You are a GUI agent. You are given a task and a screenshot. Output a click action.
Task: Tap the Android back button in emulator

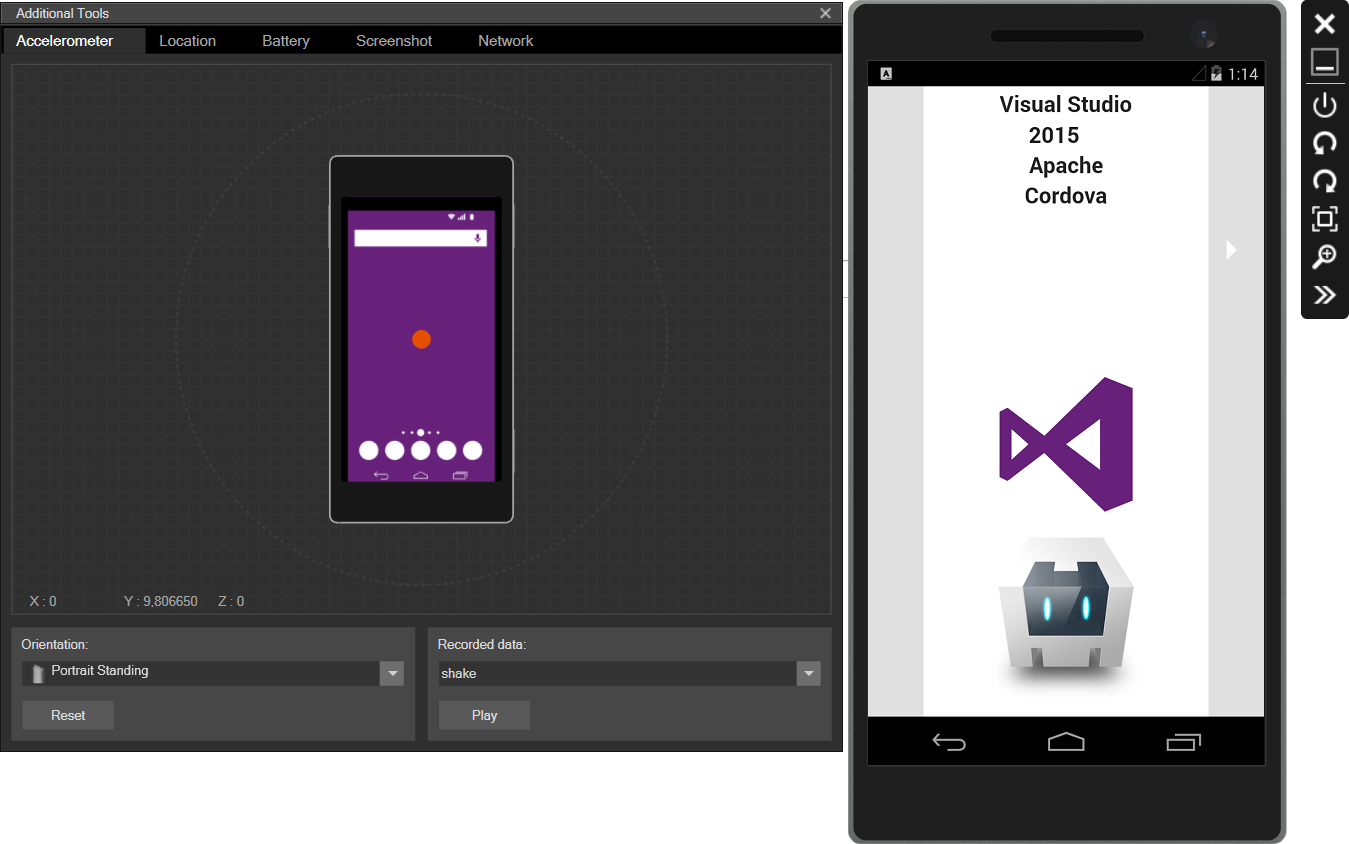click(949, 742)
